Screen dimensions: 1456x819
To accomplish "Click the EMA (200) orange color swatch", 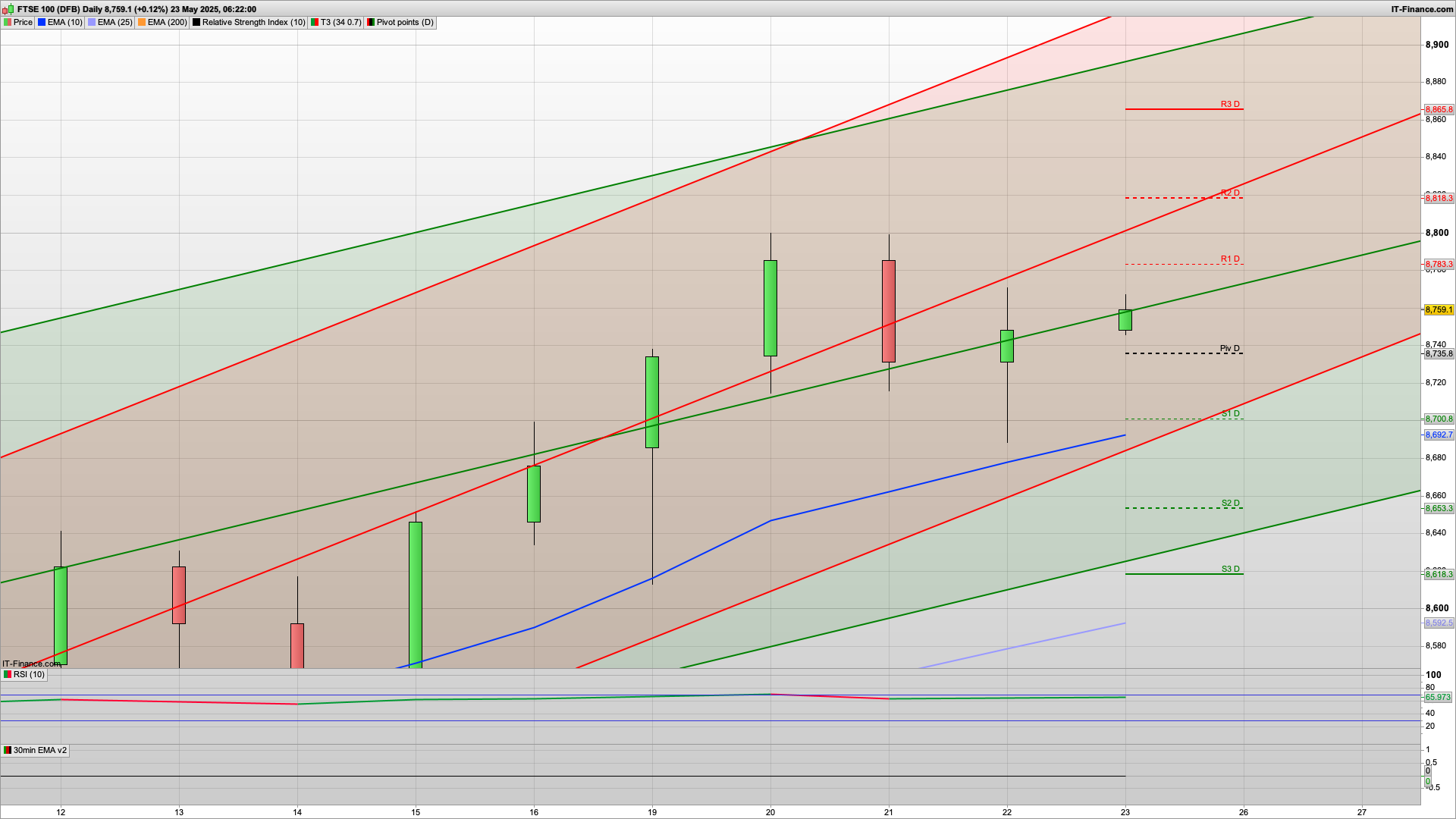I will click(x=142, y=22).
